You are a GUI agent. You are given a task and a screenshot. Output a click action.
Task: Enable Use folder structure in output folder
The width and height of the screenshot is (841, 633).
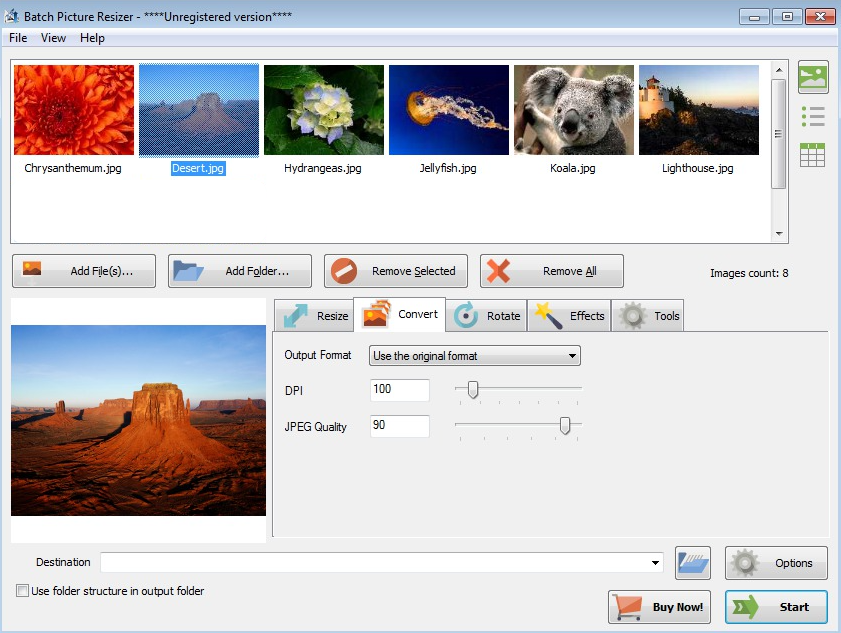pyautogui.click(x=23, y=591)
